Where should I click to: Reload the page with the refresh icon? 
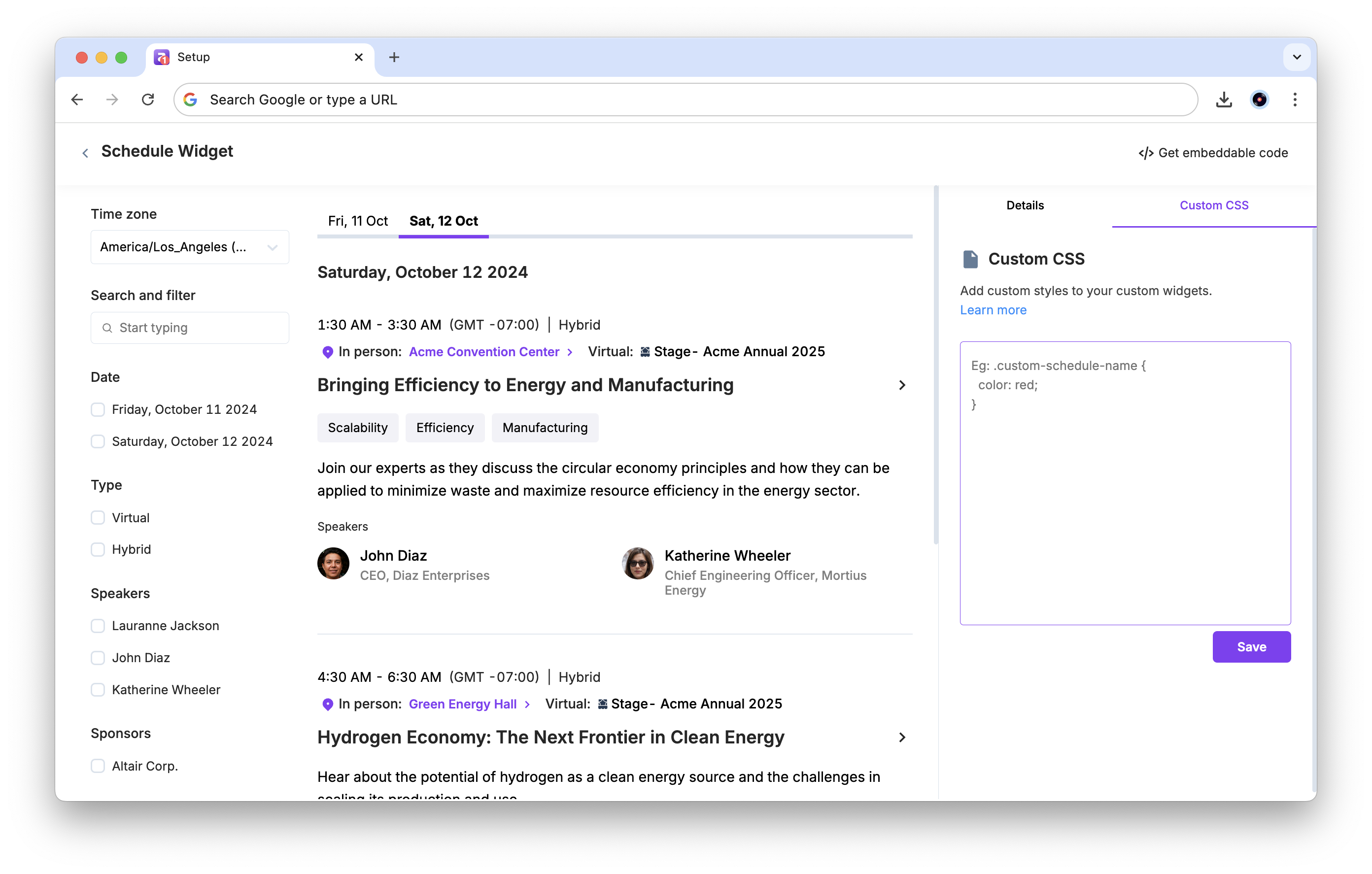coord(148,100)
